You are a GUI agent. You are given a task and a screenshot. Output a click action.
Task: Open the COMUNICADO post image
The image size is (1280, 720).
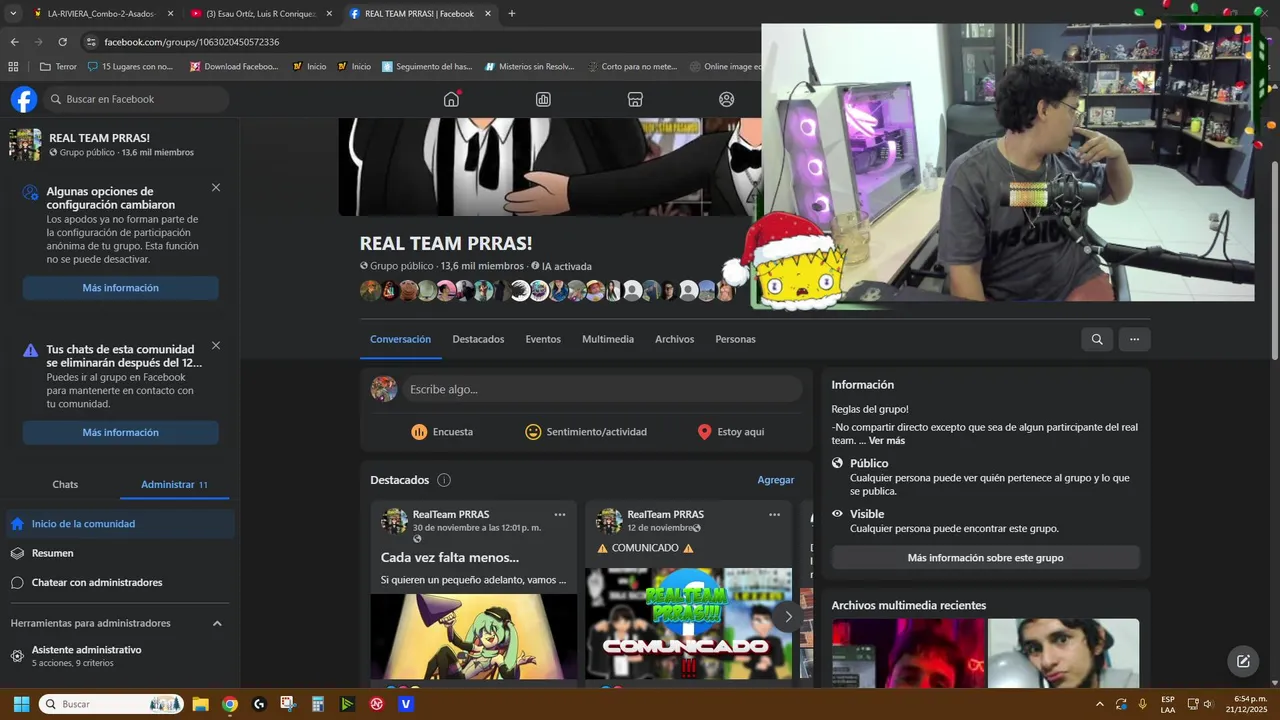click(688, 624)
